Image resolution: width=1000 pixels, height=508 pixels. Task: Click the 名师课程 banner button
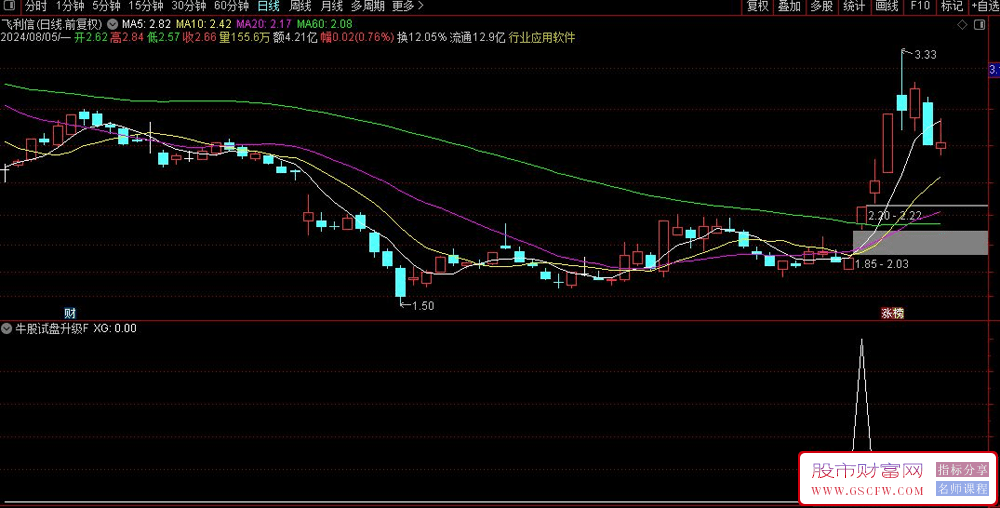962,489
